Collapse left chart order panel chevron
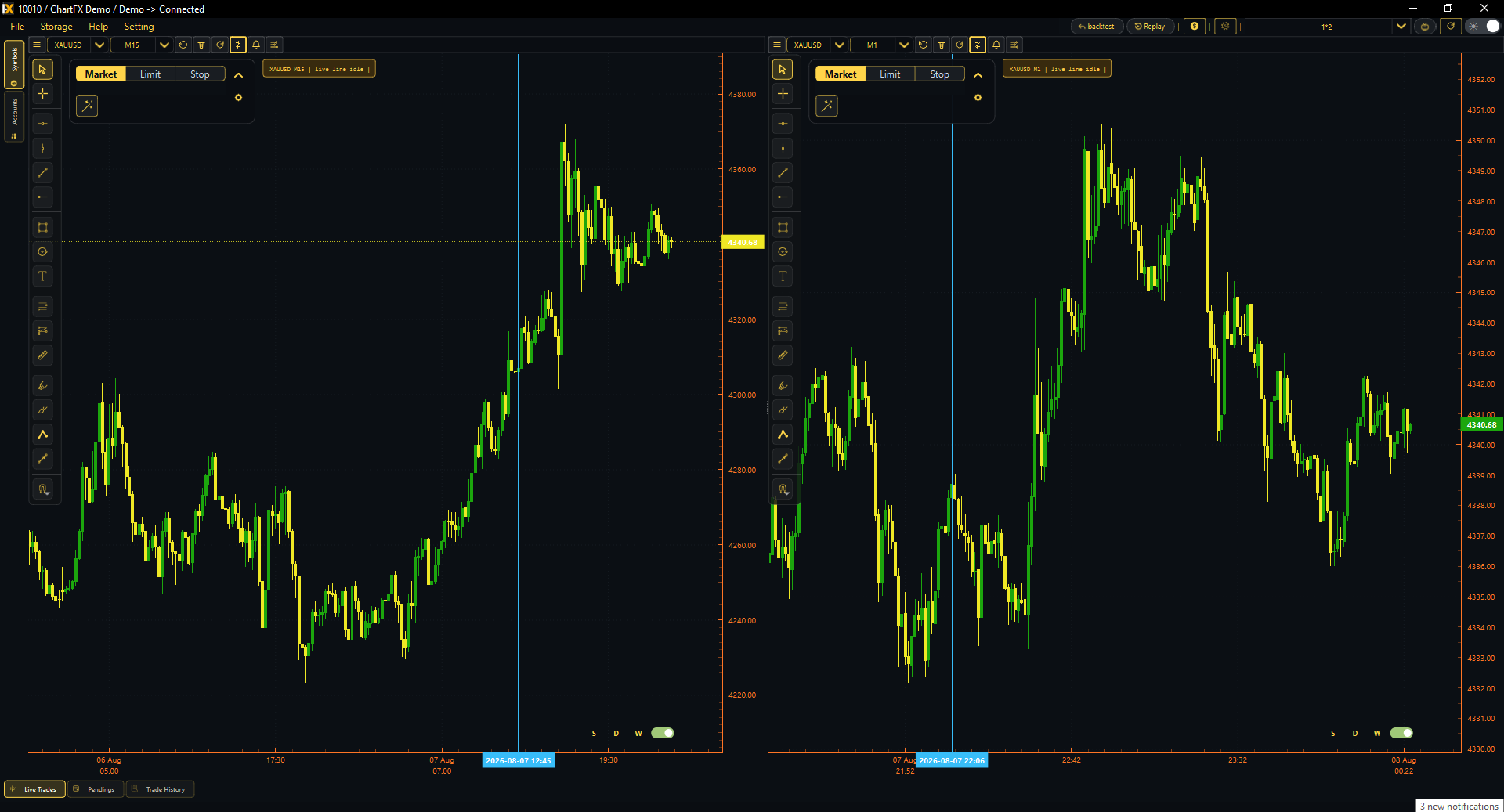This screenshot has width=1504, height=812. click(x=239, y=75)
